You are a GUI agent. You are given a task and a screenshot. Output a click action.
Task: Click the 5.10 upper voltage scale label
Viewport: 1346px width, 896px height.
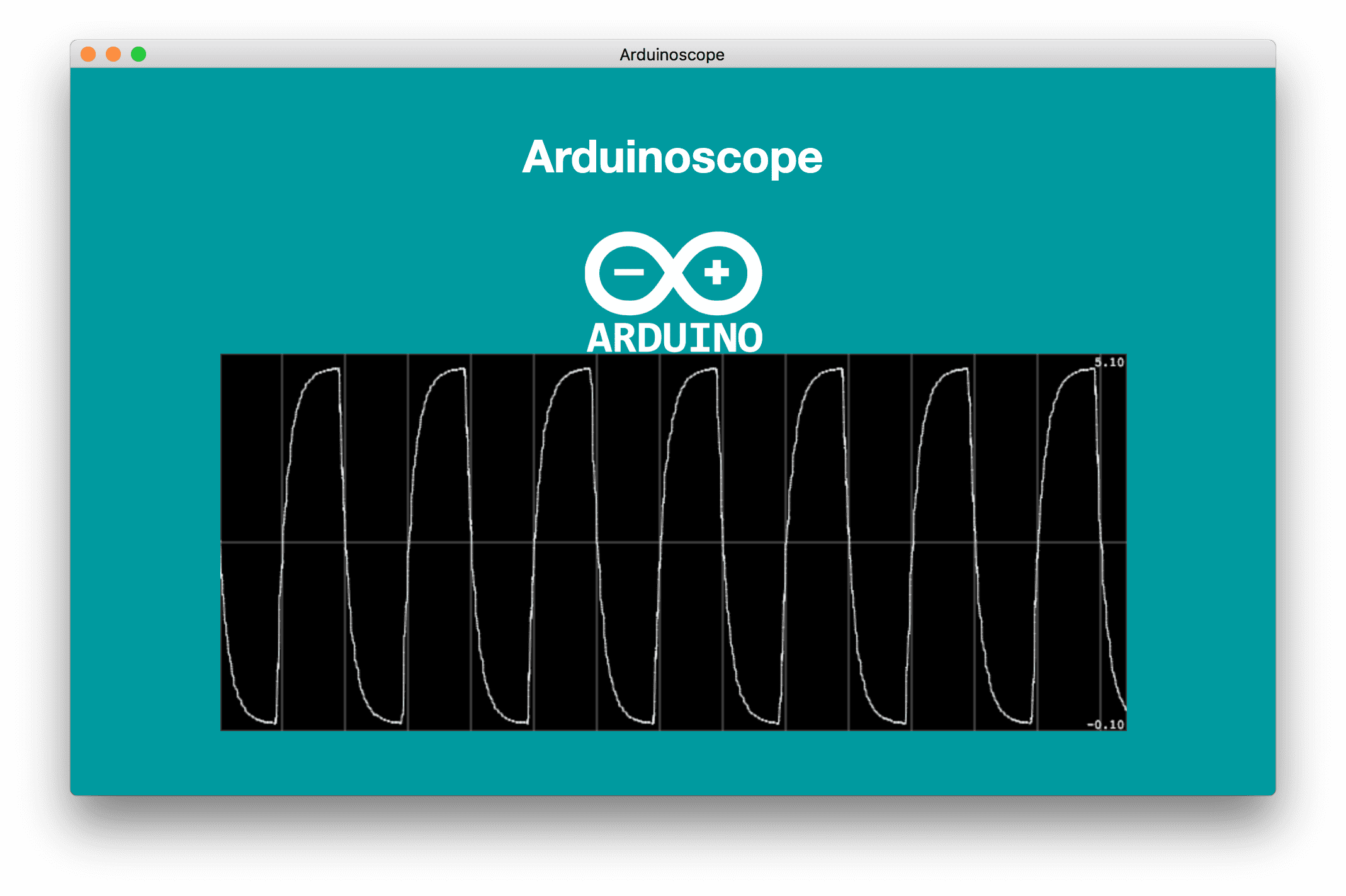pyautogui.click(x=1109, y=362)
